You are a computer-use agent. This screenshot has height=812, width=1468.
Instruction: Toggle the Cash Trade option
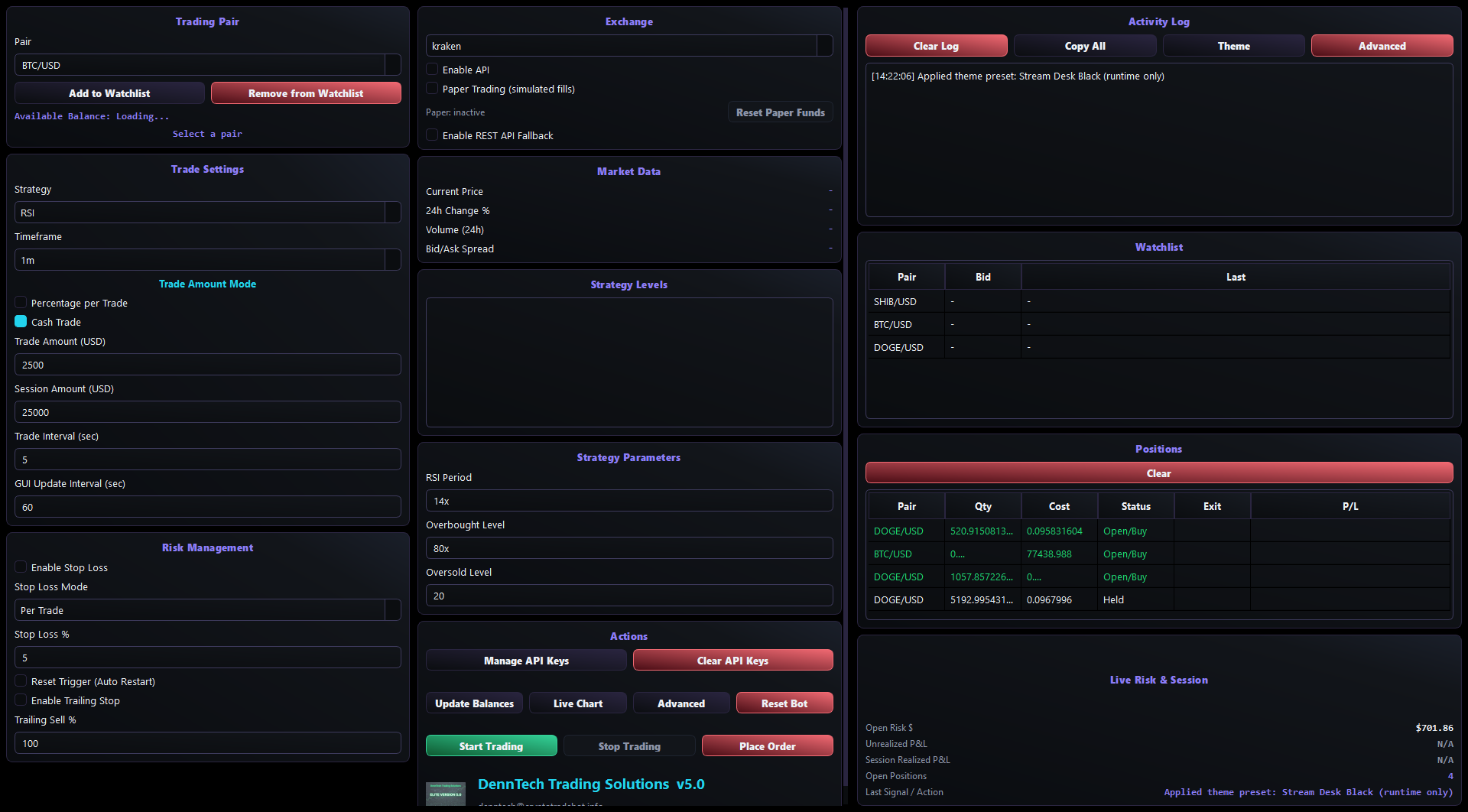point(21,322)
